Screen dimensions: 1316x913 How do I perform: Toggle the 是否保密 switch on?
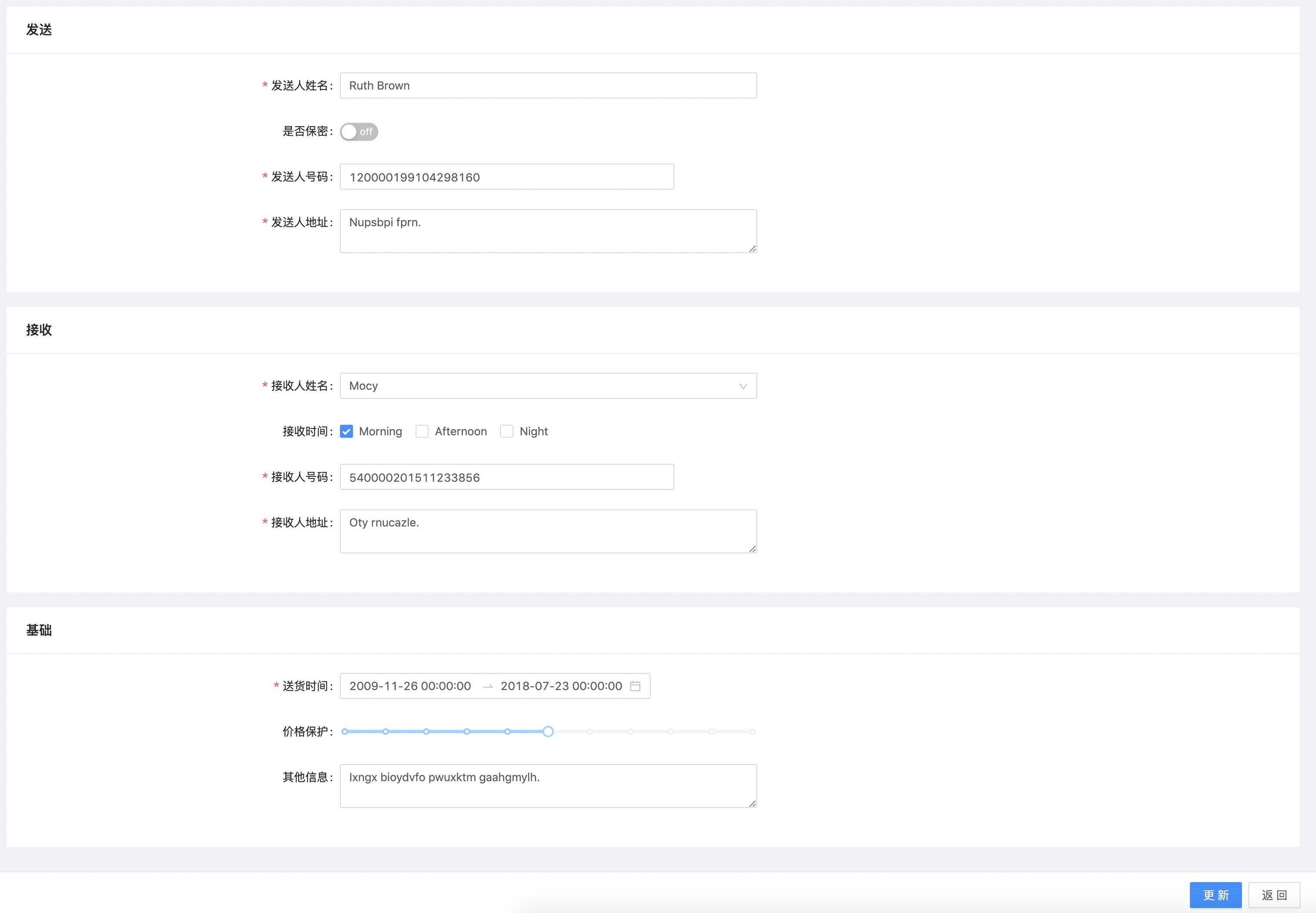pos(359,131)
